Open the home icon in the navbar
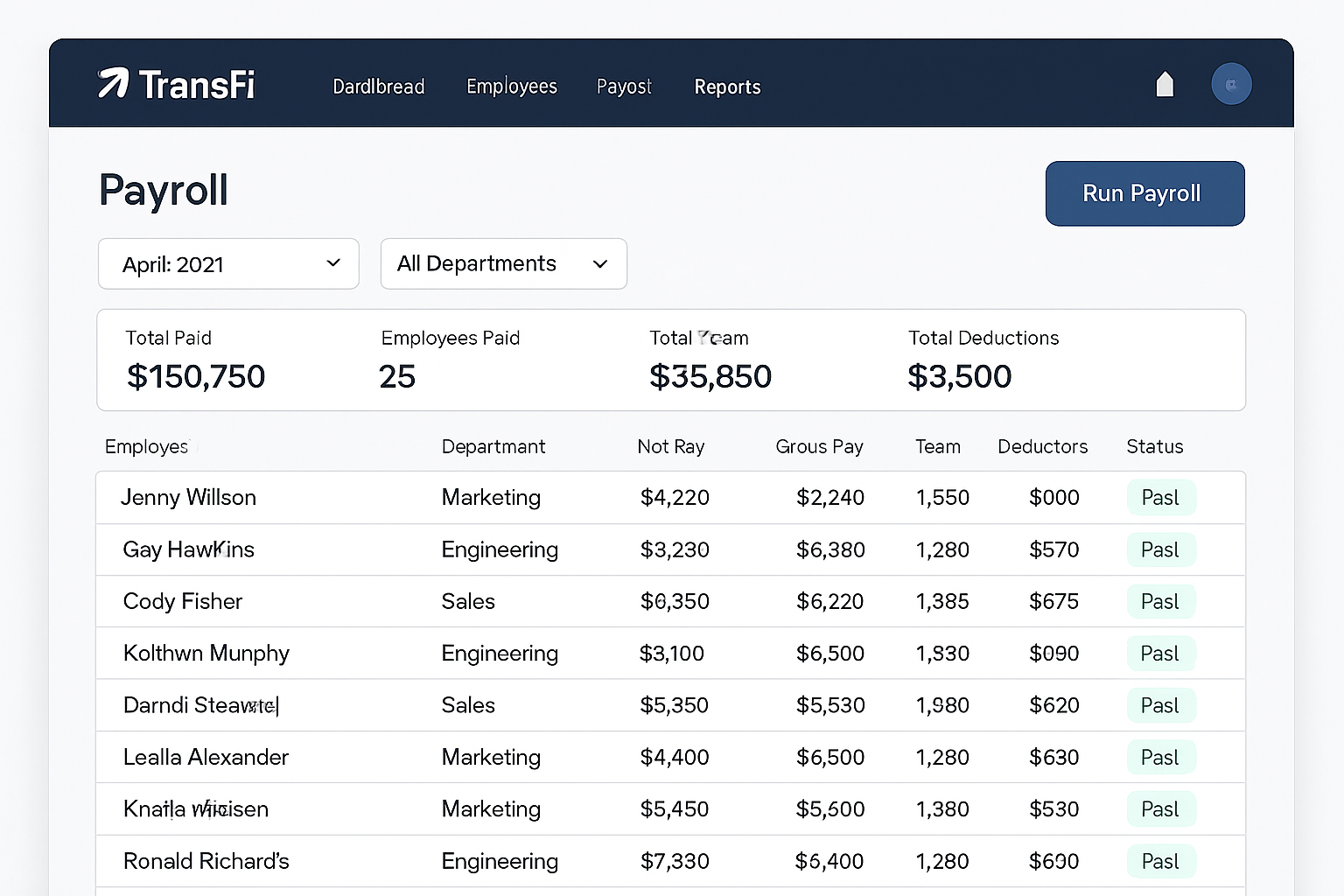The width and height of the screenshot is (1344, 896). click(1165, 84)
